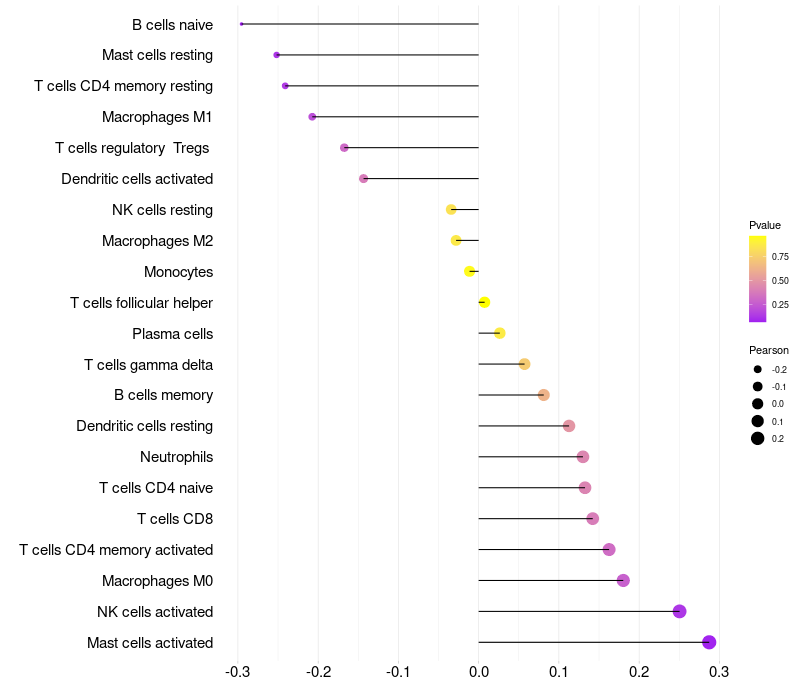Select the Neutrophils axis label

177,457
